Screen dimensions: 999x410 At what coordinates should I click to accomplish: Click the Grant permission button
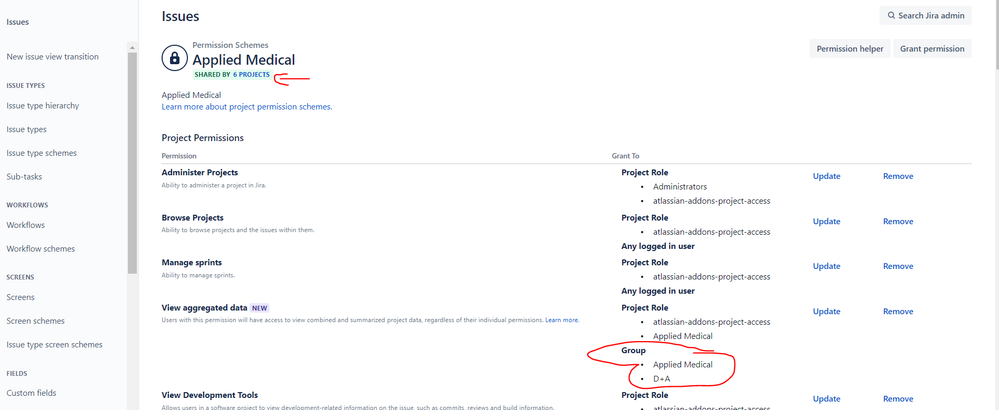(932, 48)
